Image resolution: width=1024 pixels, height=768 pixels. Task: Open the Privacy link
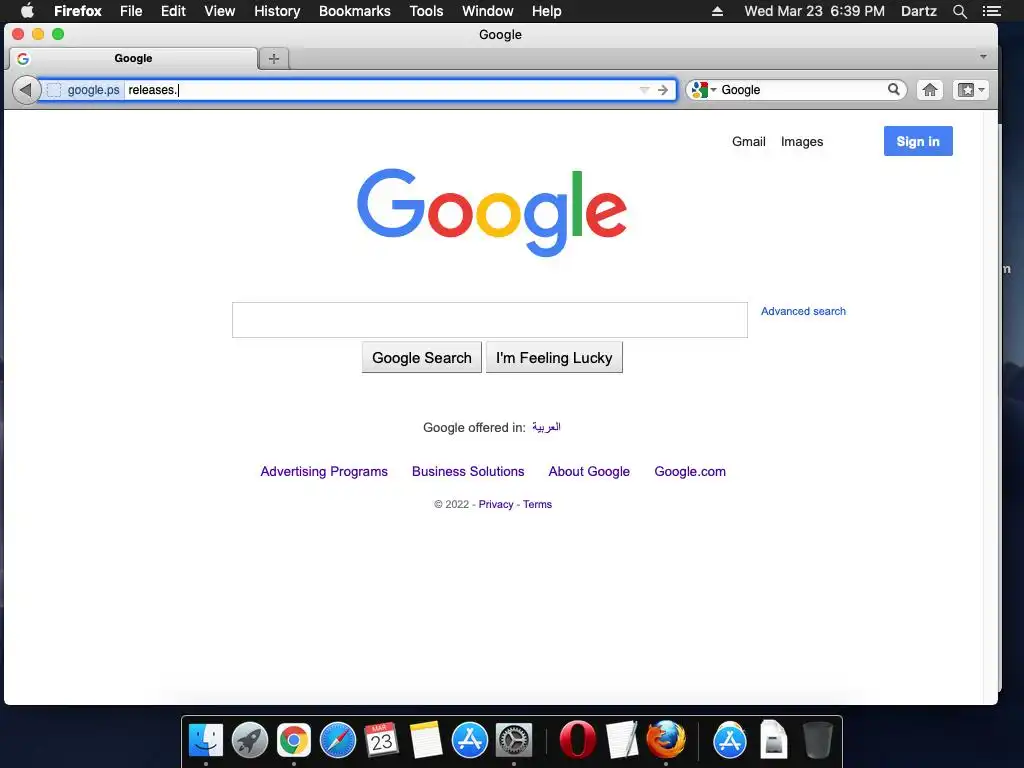point(496,504)
